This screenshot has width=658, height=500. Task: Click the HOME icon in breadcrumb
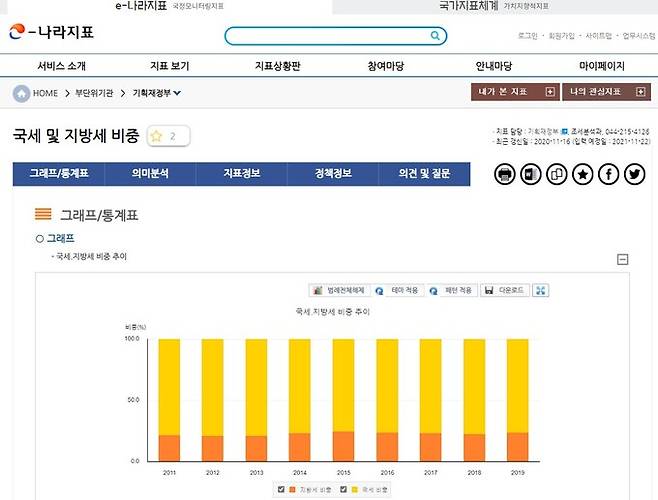click(21, 93)
